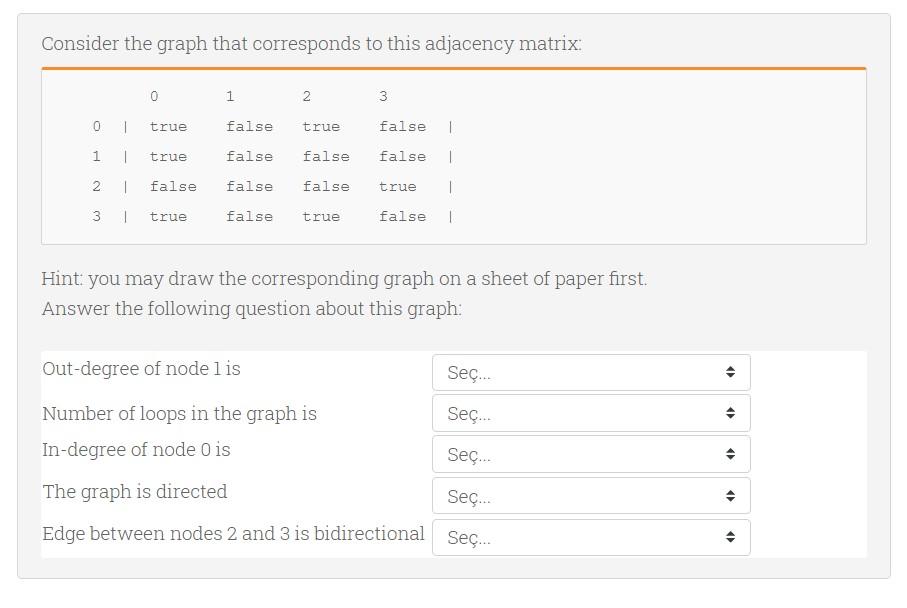This screenshot has height=608, width=907.
Task: Click the 'In-degree of node 0 is' label
Action: (136, 450)
